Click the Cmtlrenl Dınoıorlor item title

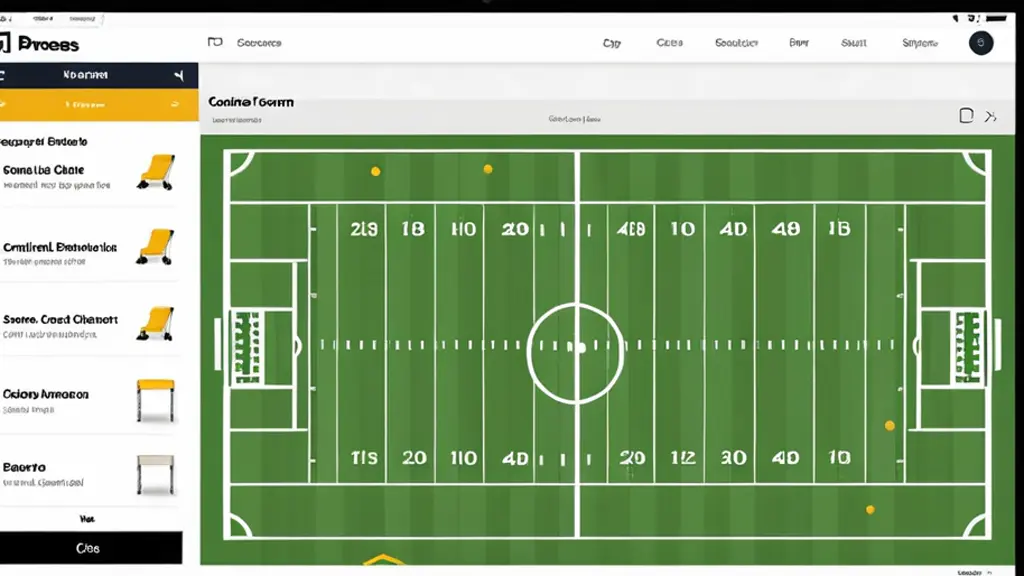59,248
